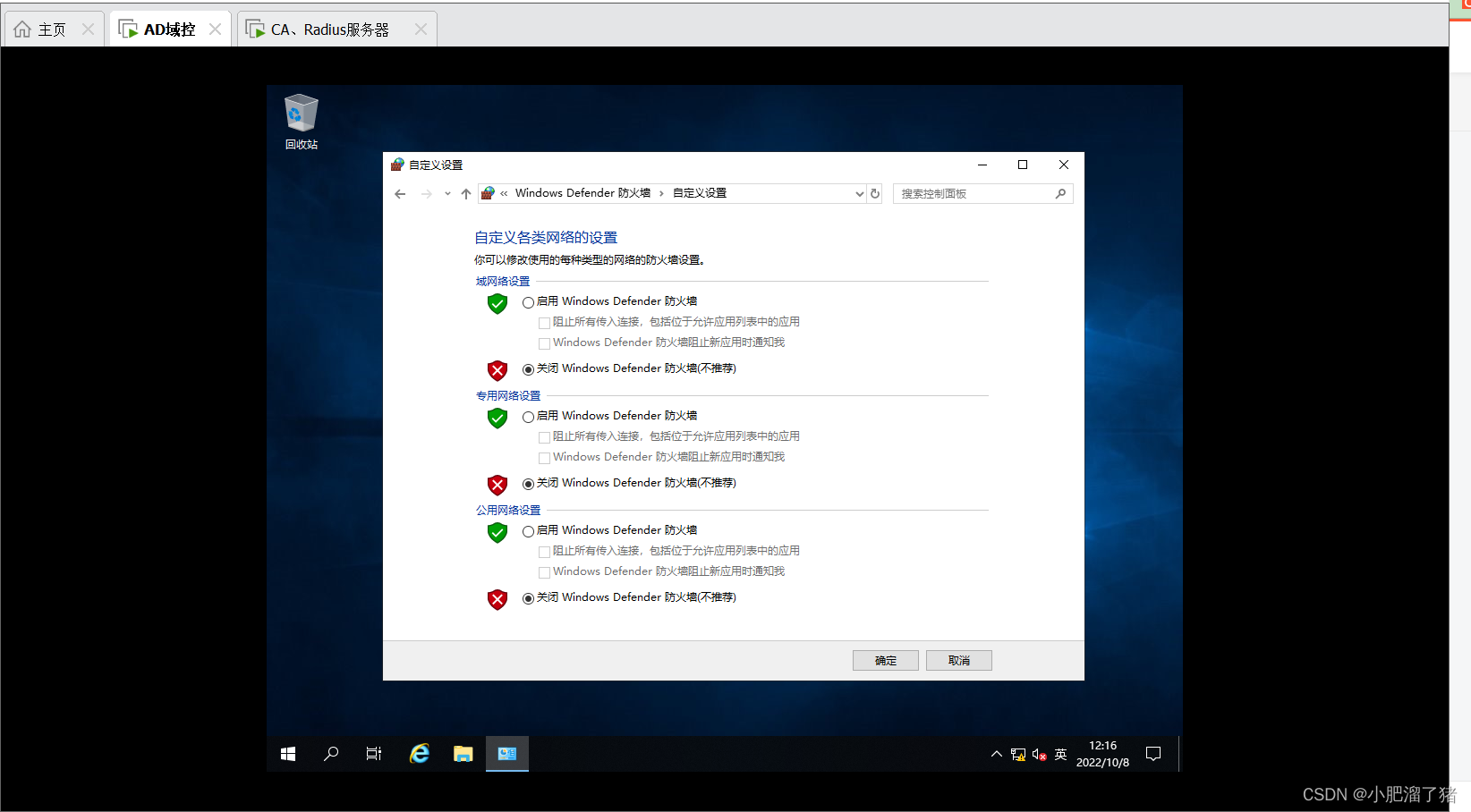The height and width of the screenshot is (812, 1471).
Task: Click the 自定义各类网络的设置 heading
Action: tap(546, 238)
